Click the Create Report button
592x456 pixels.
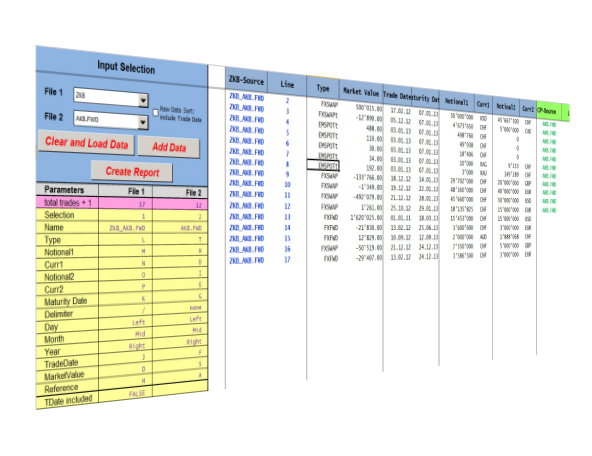[x=132, y=172]
